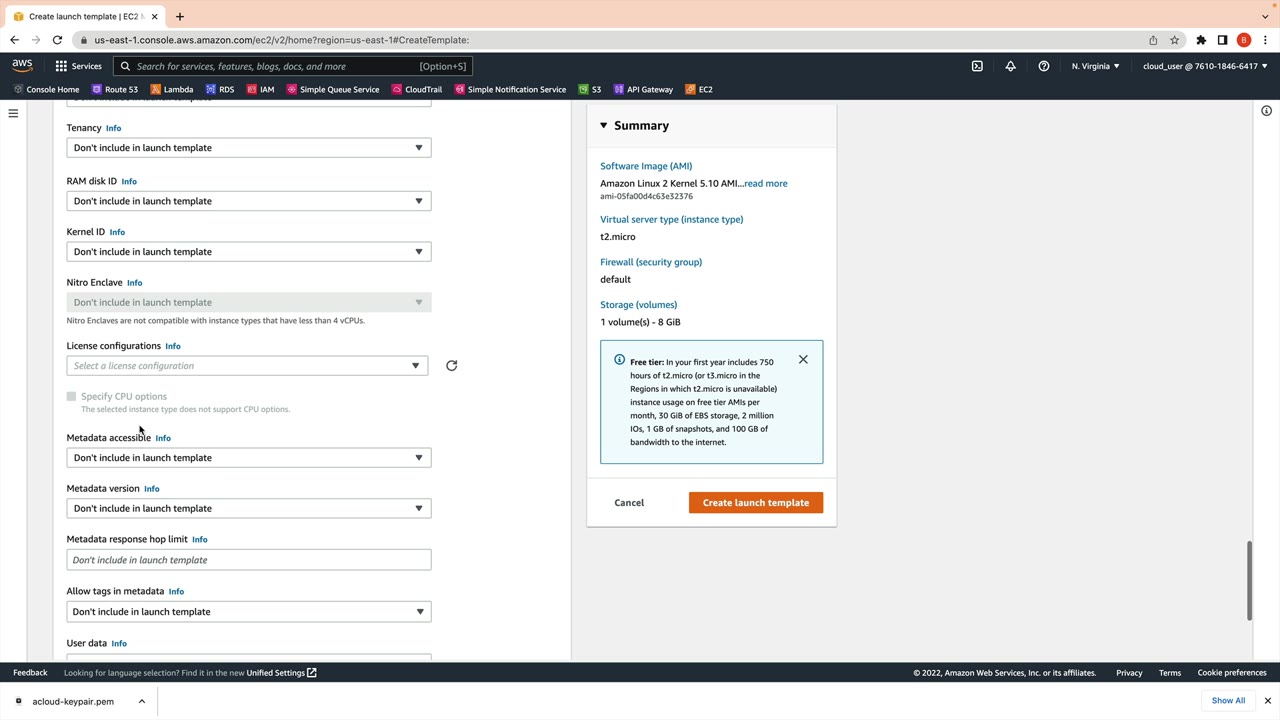
Task: Open the Software Image (AMI) summary link
Action: (646, 166)
